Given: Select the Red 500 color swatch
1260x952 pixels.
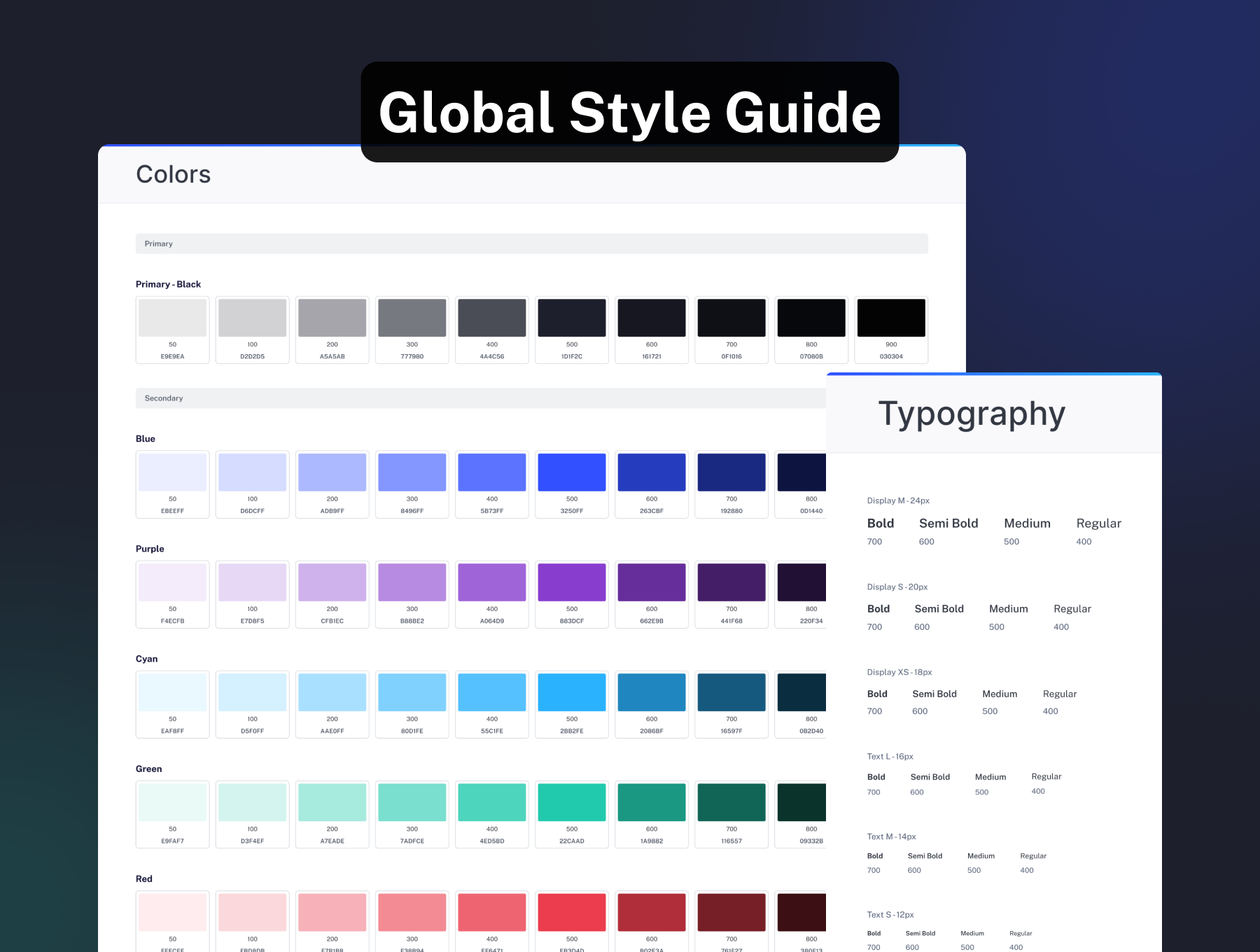Looking at the screenshot, I should click(x=572, y=912).
